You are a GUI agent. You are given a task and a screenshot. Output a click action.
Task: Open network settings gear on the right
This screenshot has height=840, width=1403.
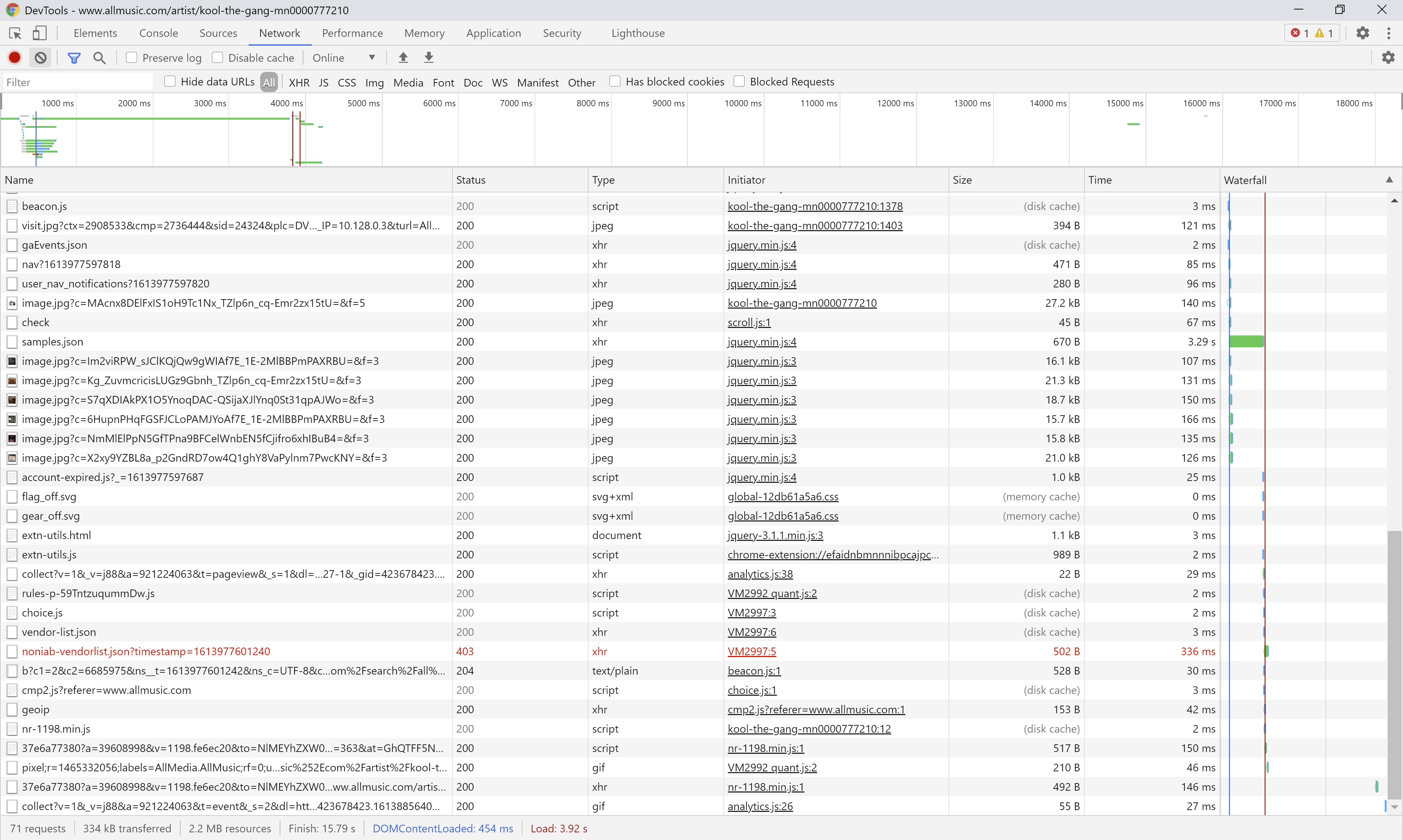point(1388,57)
